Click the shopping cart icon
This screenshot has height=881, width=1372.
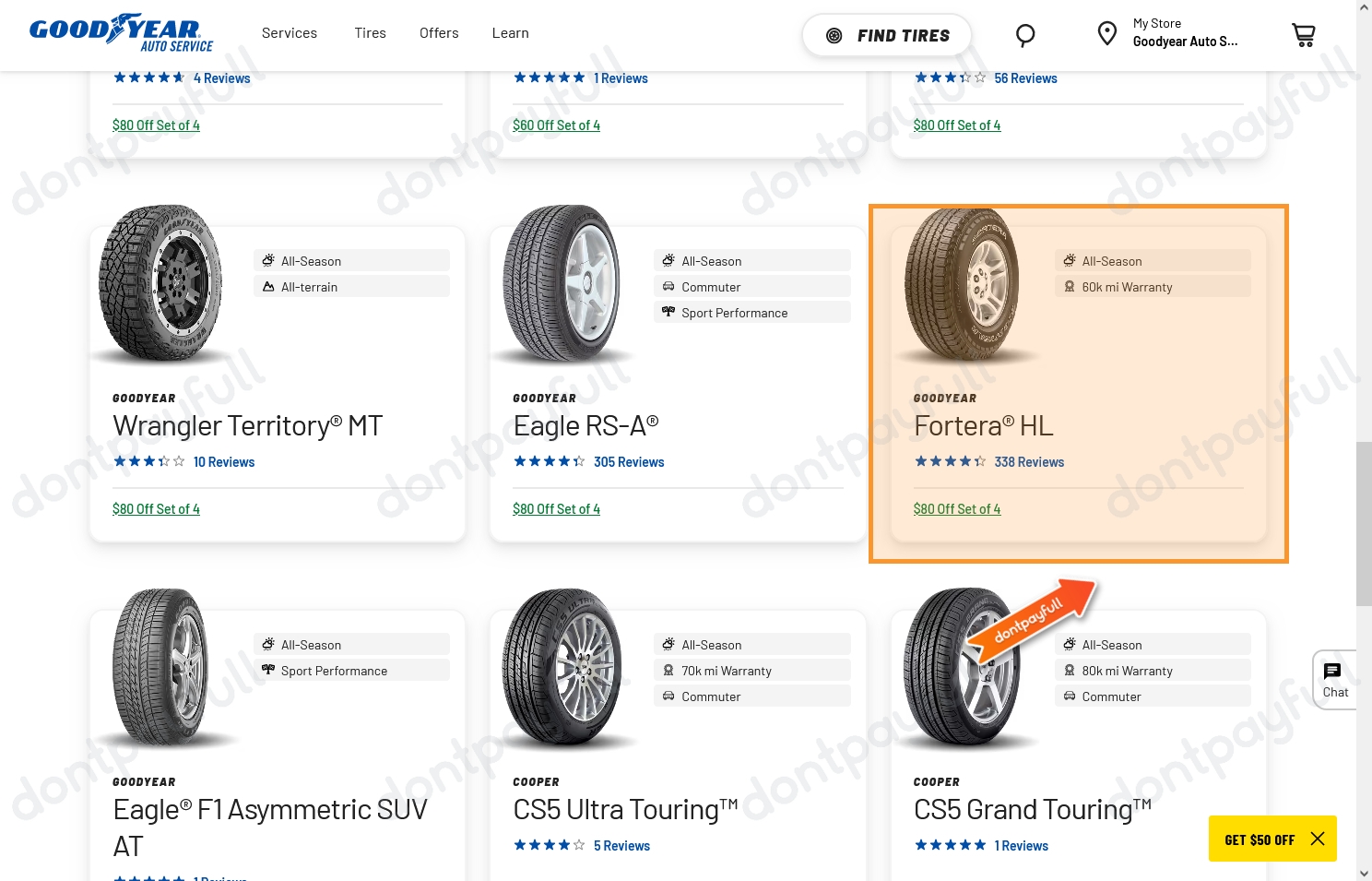[1303, 34]
